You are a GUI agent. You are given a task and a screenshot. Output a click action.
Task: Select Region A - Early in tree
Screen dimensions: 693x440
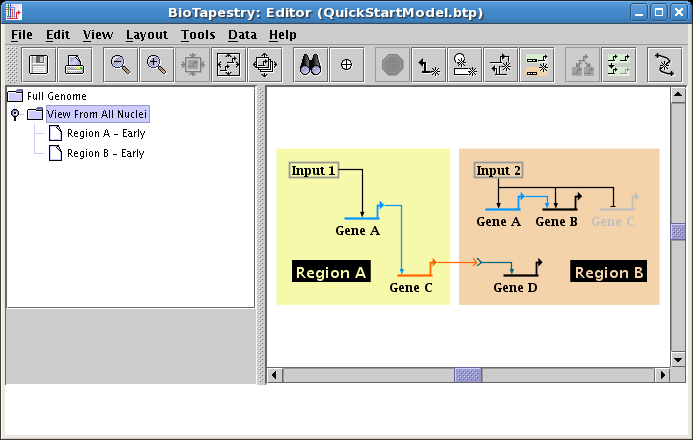tap(105, 134)
